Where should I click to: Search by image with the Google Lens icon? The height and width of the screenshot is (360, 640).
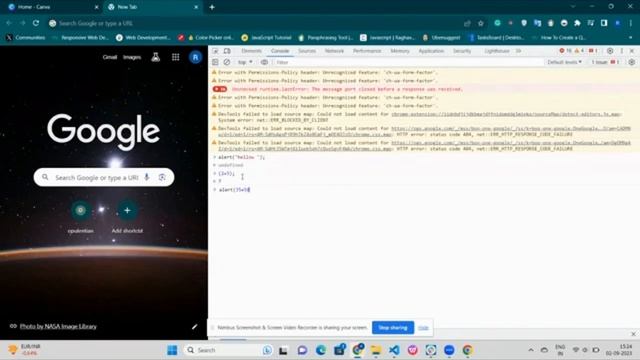tap(162, 177)
